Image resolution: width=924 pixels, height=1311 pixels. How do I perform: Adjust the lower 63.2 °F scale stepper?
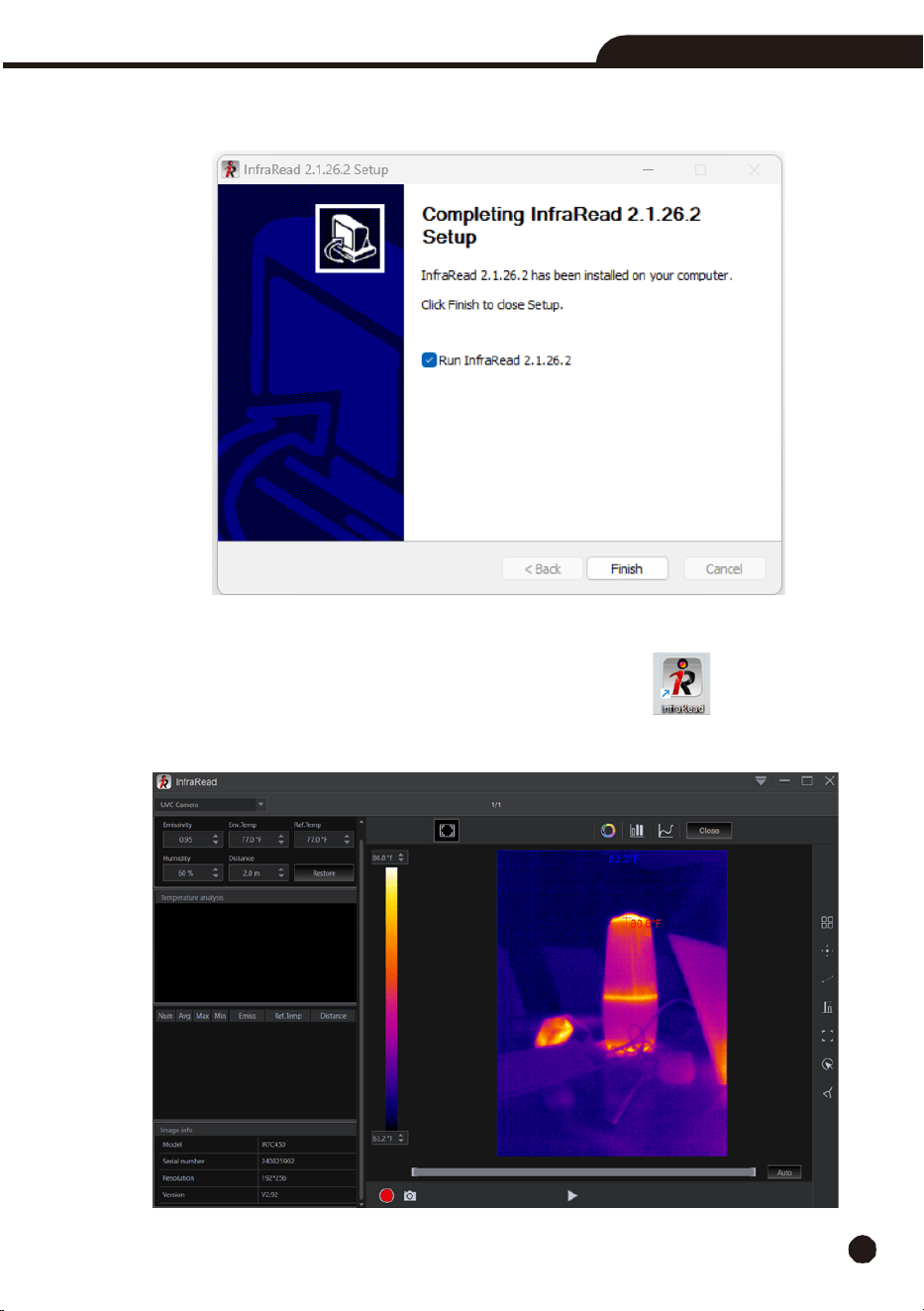coord(401,1139)
